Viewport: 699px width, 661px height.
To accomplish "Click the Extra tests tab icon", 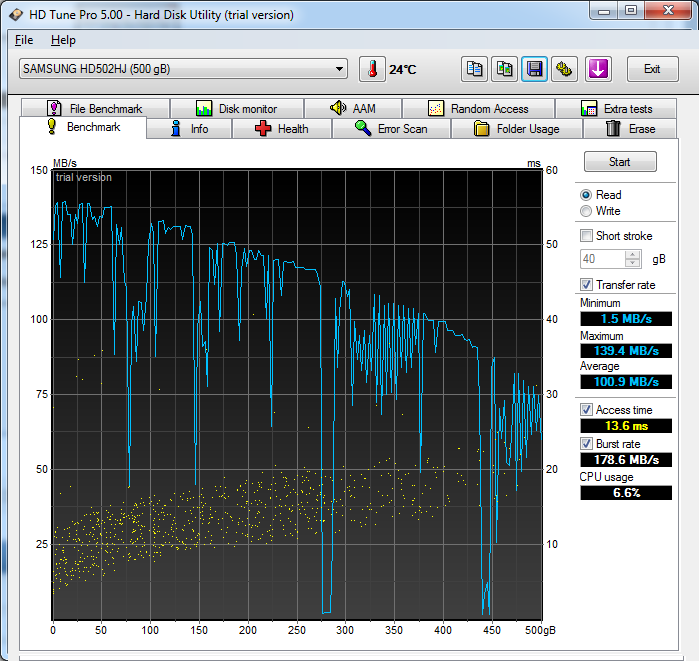I will tap(589, 108).
